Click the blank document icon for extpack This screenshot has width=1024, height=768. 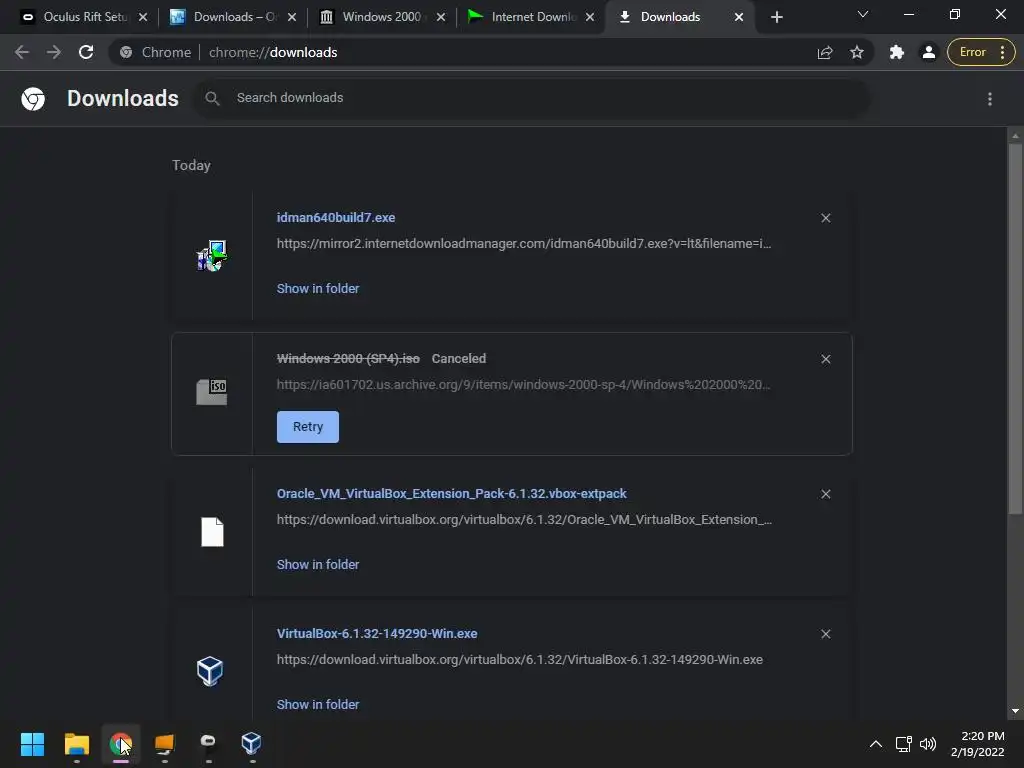pos(212,532)
